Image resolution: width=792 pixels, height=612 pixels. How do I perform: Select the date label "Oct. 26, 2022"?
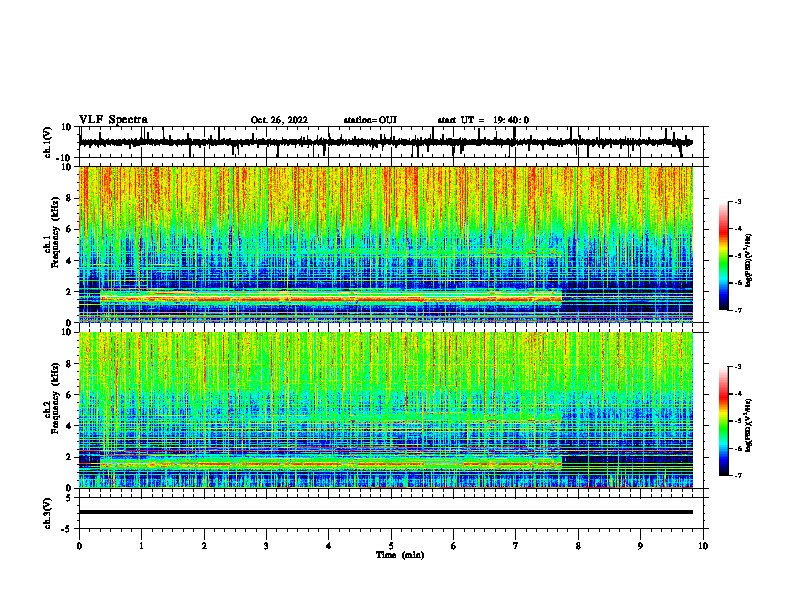coord(279,120)
